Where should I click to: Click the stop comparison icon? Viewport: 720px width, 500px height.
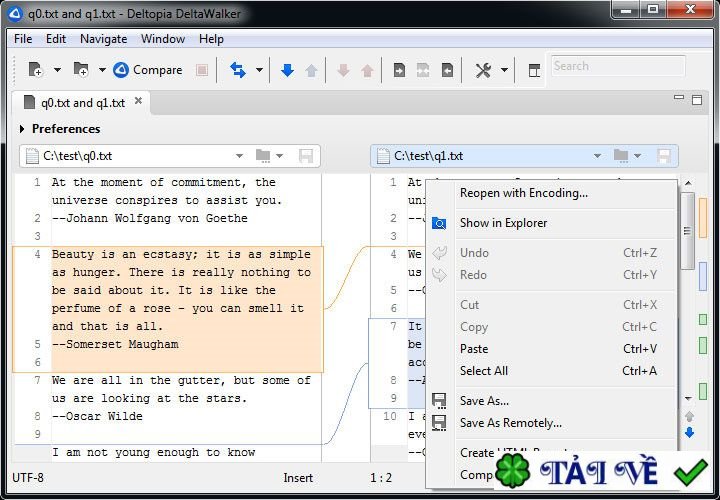point(202,70)
